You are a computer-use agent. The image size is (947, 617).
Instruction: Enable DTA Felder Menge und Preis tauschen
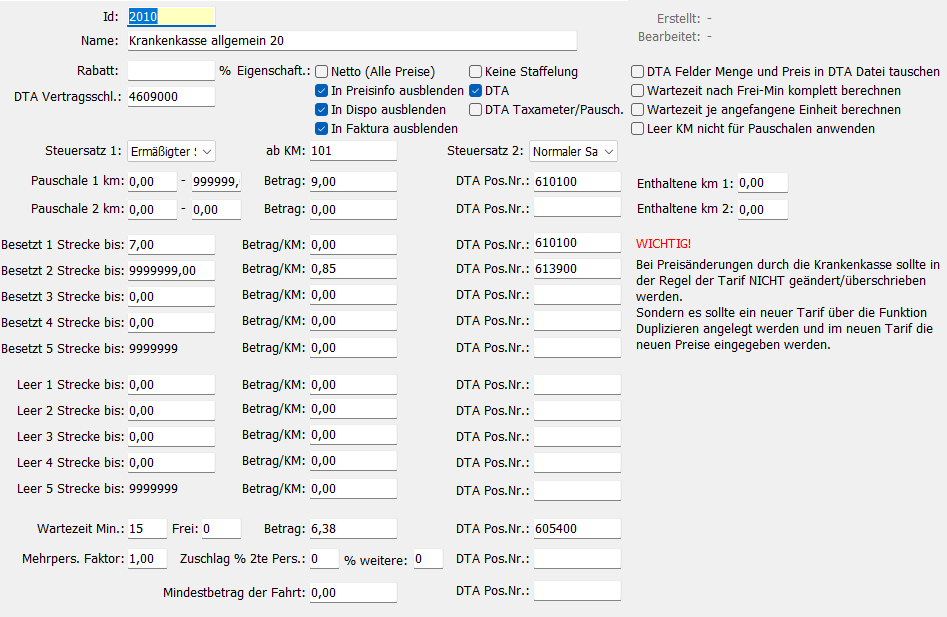[x=638, y=72]
